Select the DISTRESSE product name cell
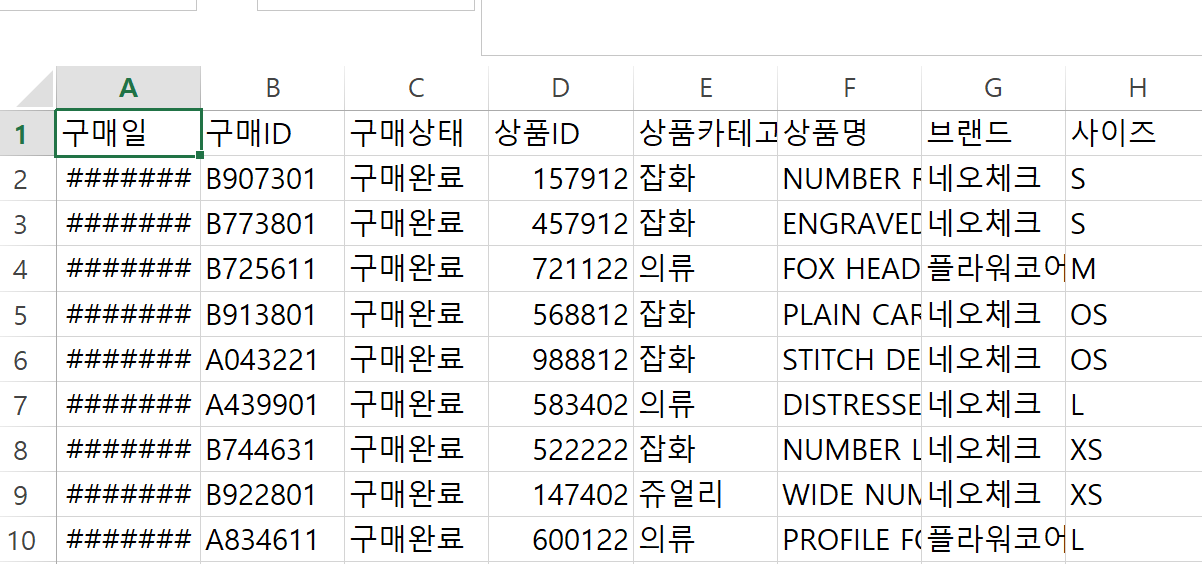Screen dimensions: 1202x564 pyautogui.click(x=850, y=404)
